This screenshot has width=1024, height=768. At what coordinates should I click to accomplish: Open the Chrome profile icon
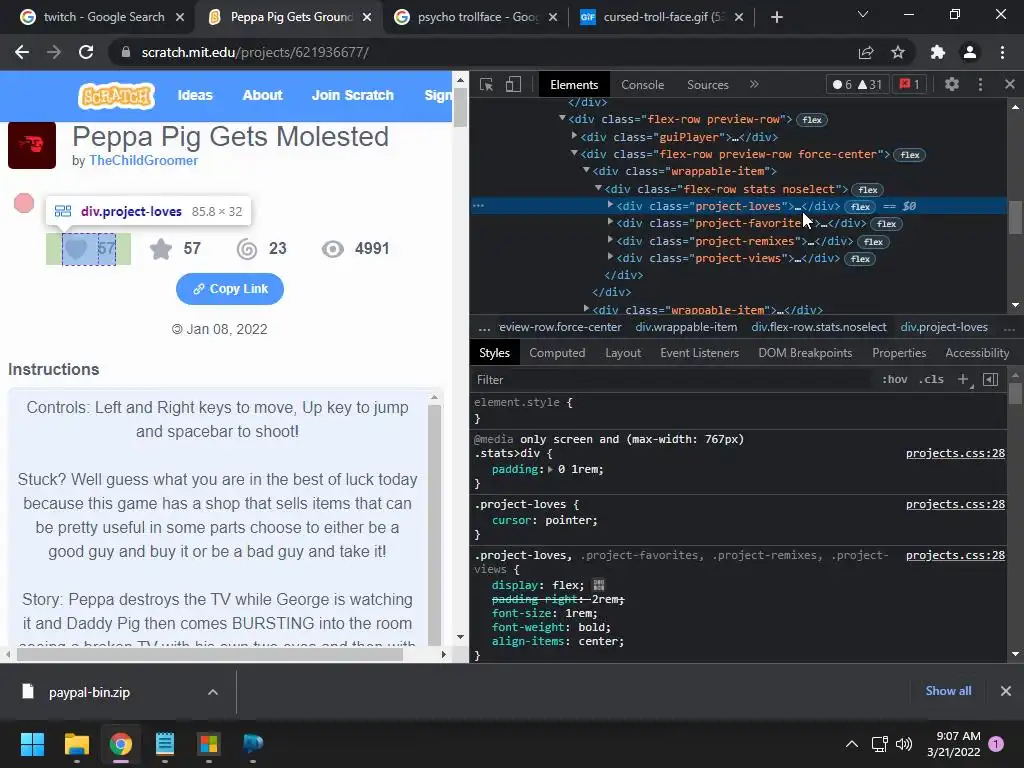(x=970, y=52)
